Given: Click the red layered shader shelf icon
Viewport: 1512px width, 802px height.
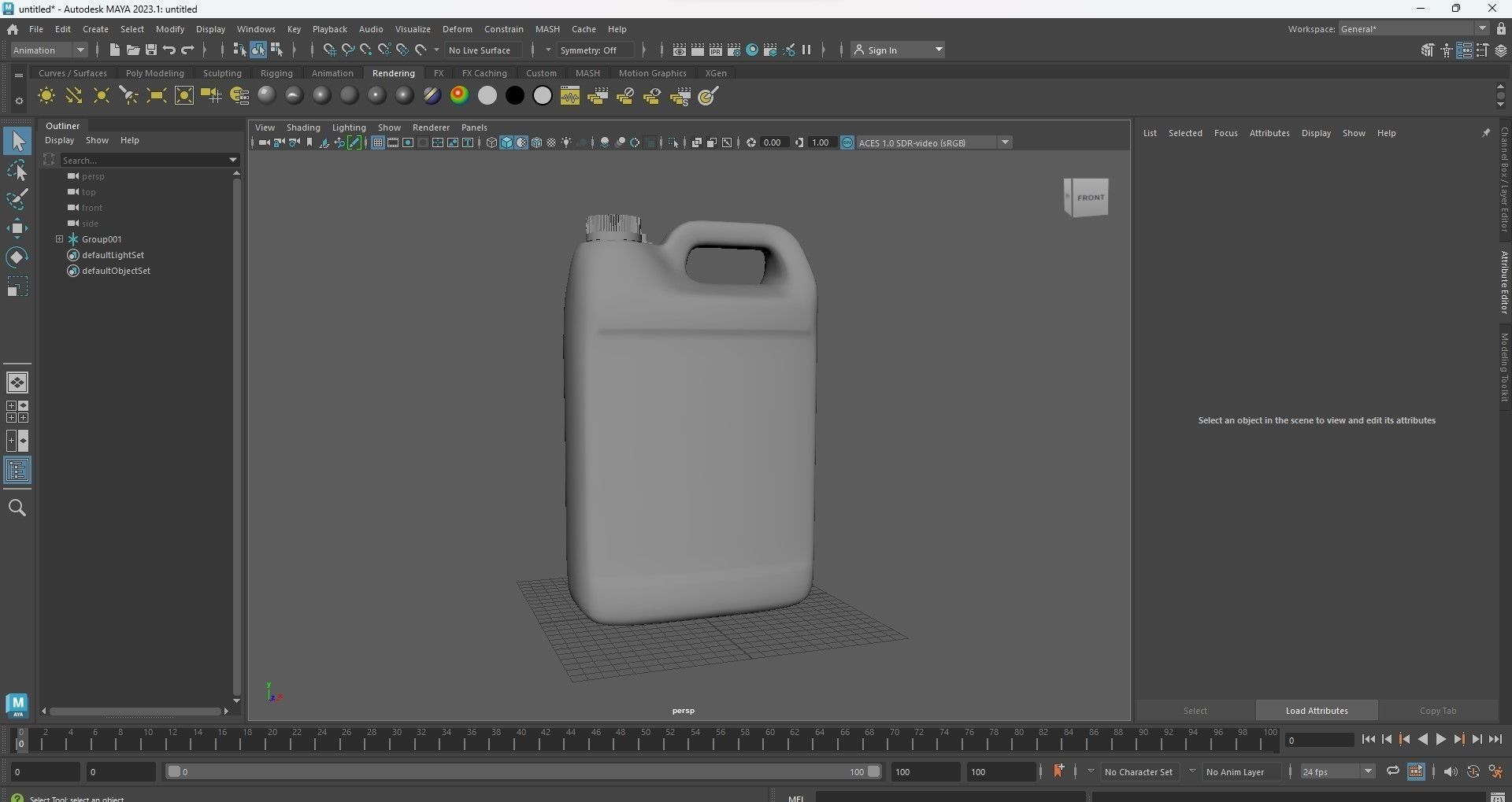Looking at the screenshot, I should 460,96.
